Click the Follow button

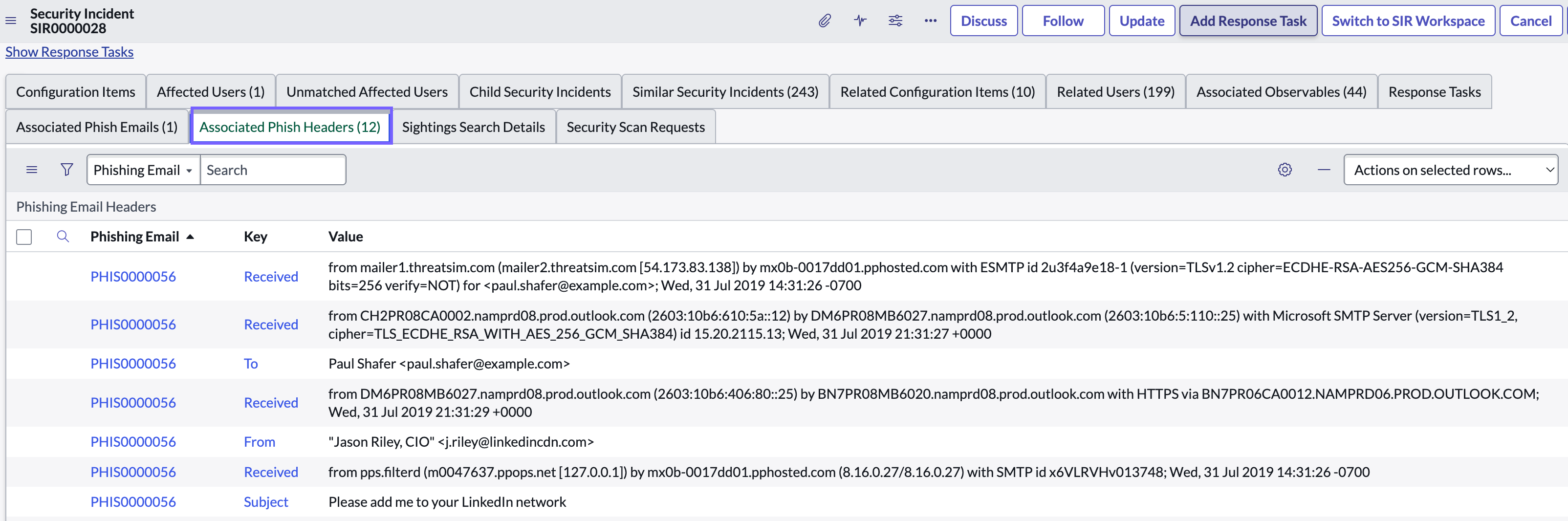click(x=1063, y=22)
